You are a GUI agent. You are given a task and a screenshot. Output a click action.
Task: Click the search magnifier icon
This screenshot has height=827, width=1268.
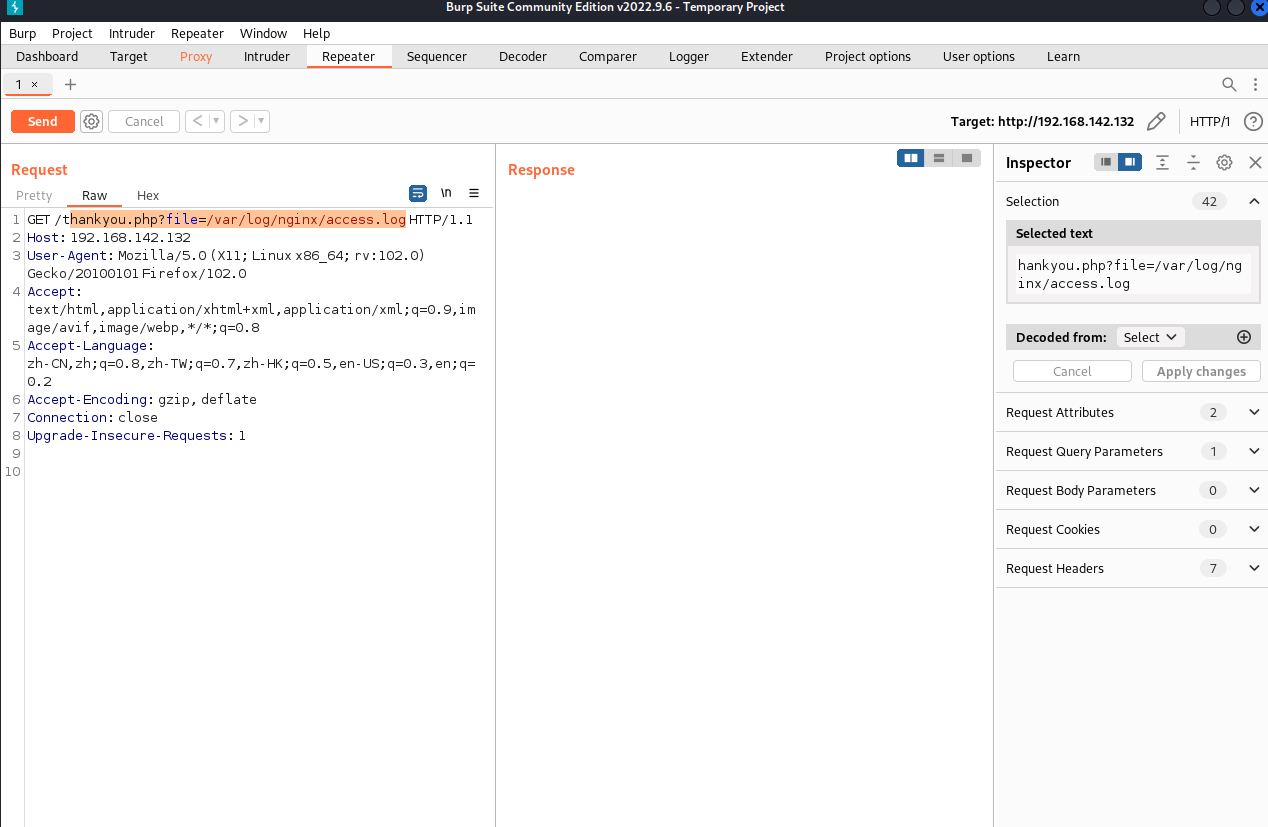[x=1229, y=84]
